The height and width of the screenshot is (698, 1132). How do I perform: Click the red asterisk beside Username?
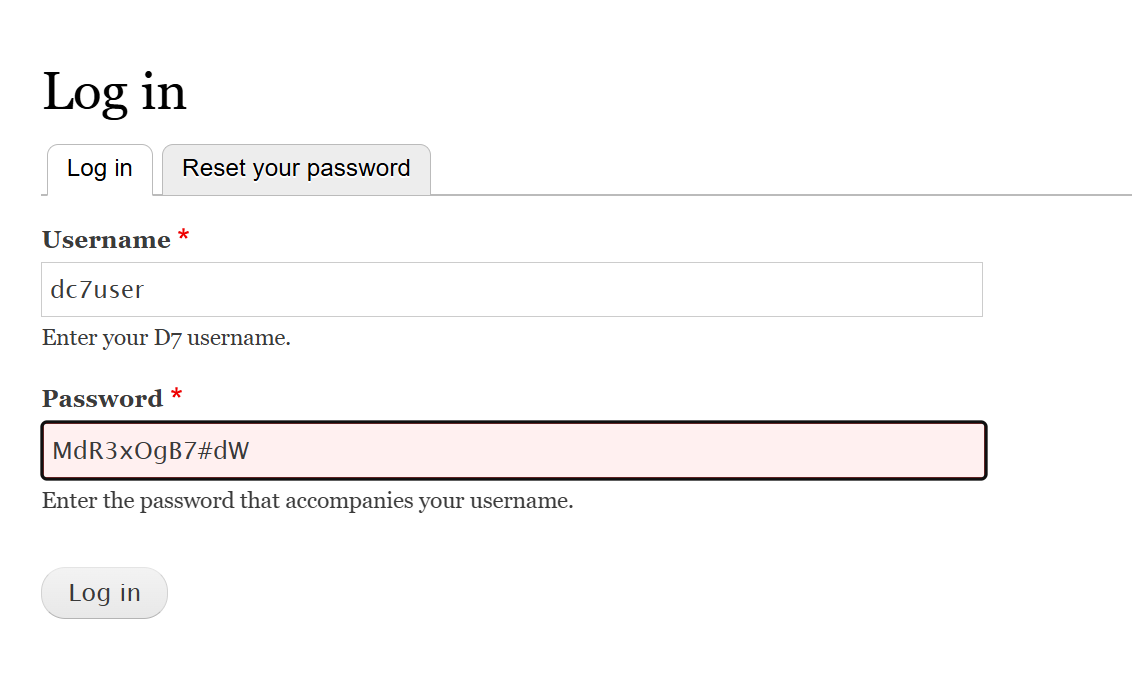point(183,238)
